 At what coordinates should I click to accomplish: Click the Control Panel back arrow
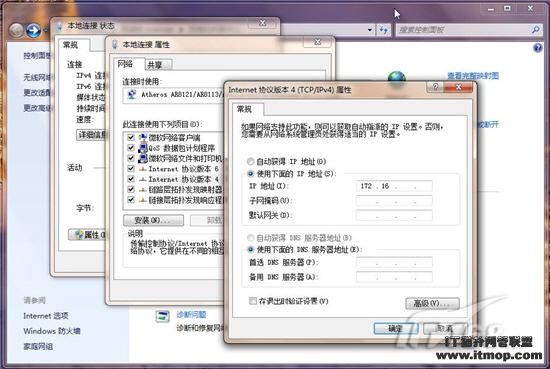click(16, 30)
